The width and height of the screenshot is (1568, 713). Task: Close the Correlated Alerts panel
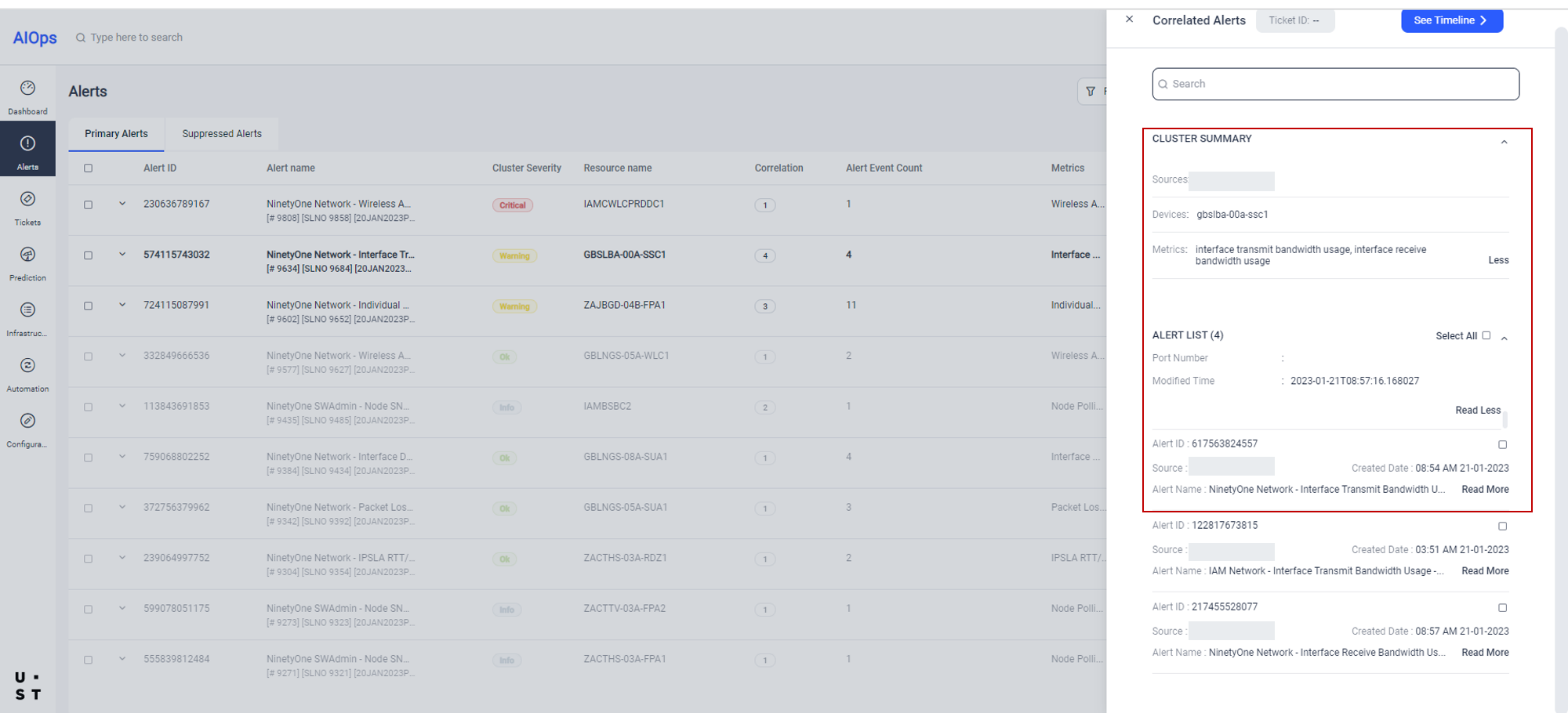(1129, 20)
